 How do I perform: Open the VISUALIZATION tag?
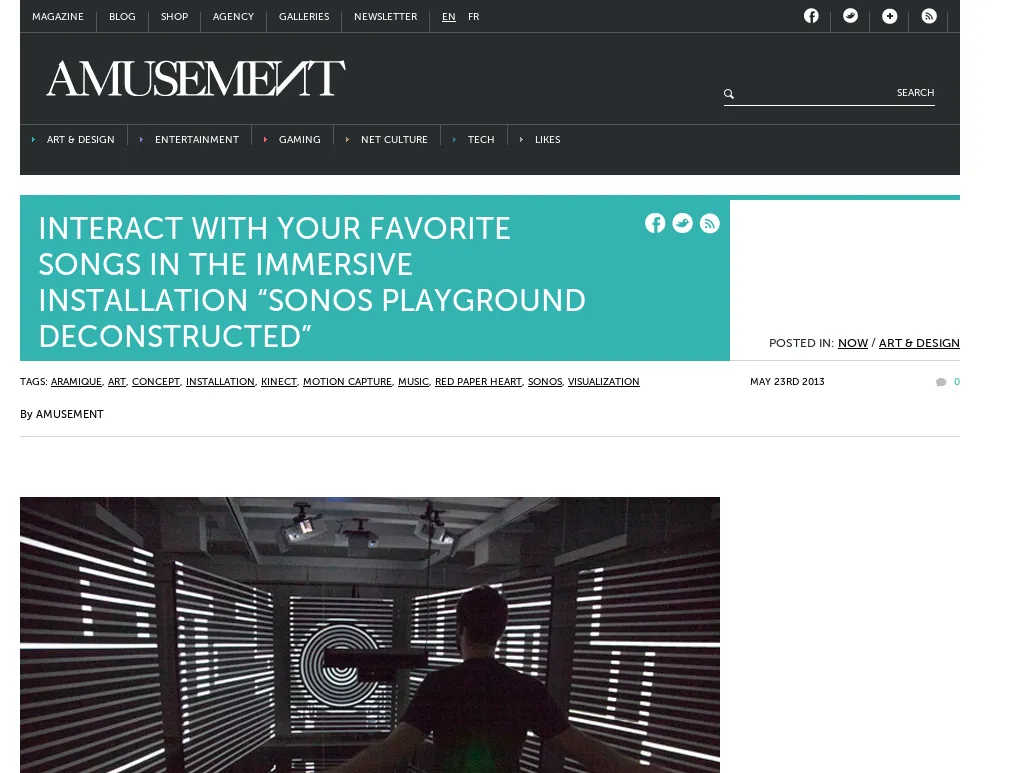pyautogui.click(x=604, y=382)
